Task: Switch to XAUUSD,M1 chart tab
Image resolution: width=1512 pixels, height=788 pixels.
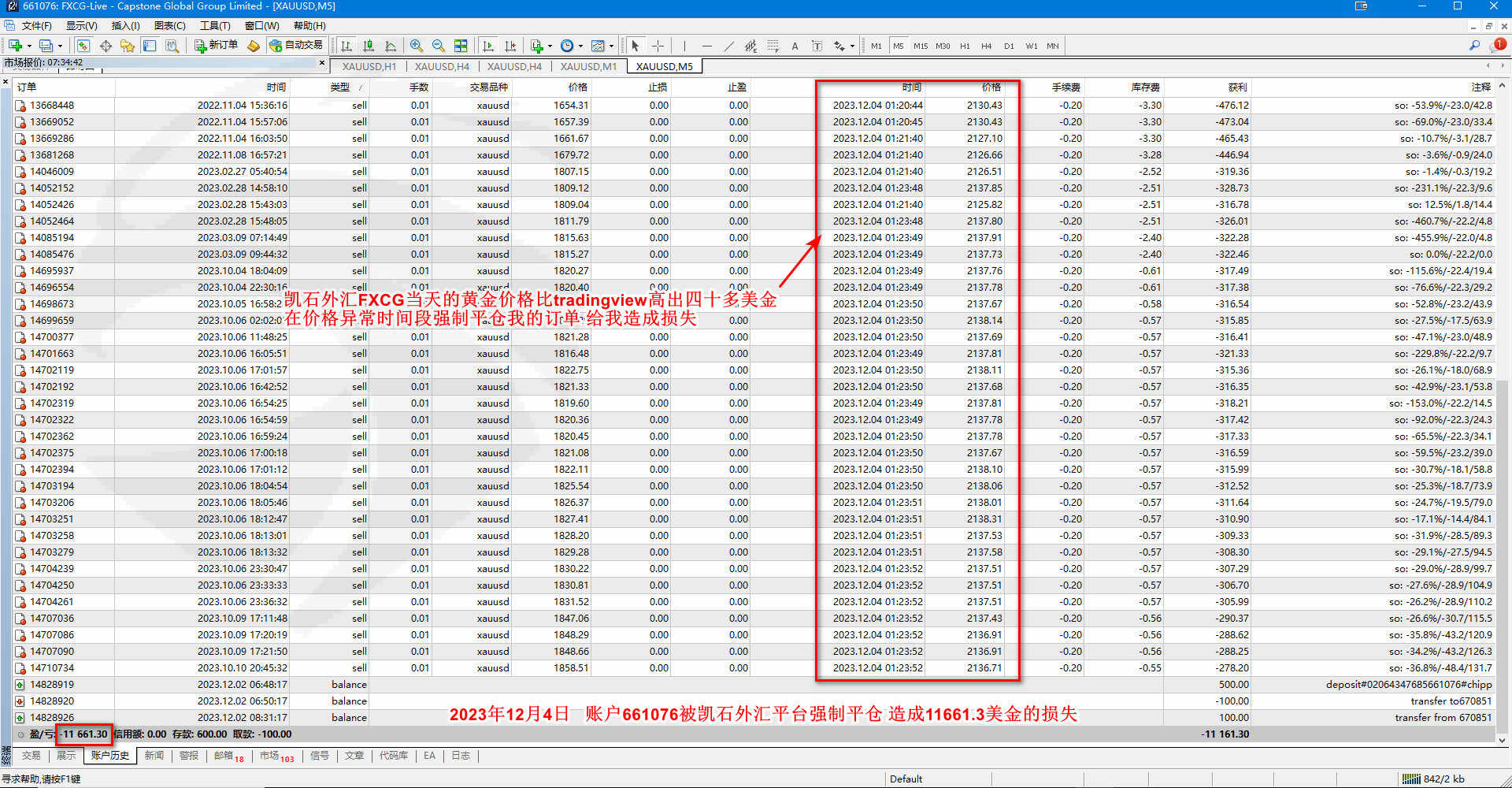Action: coord(588,66)
